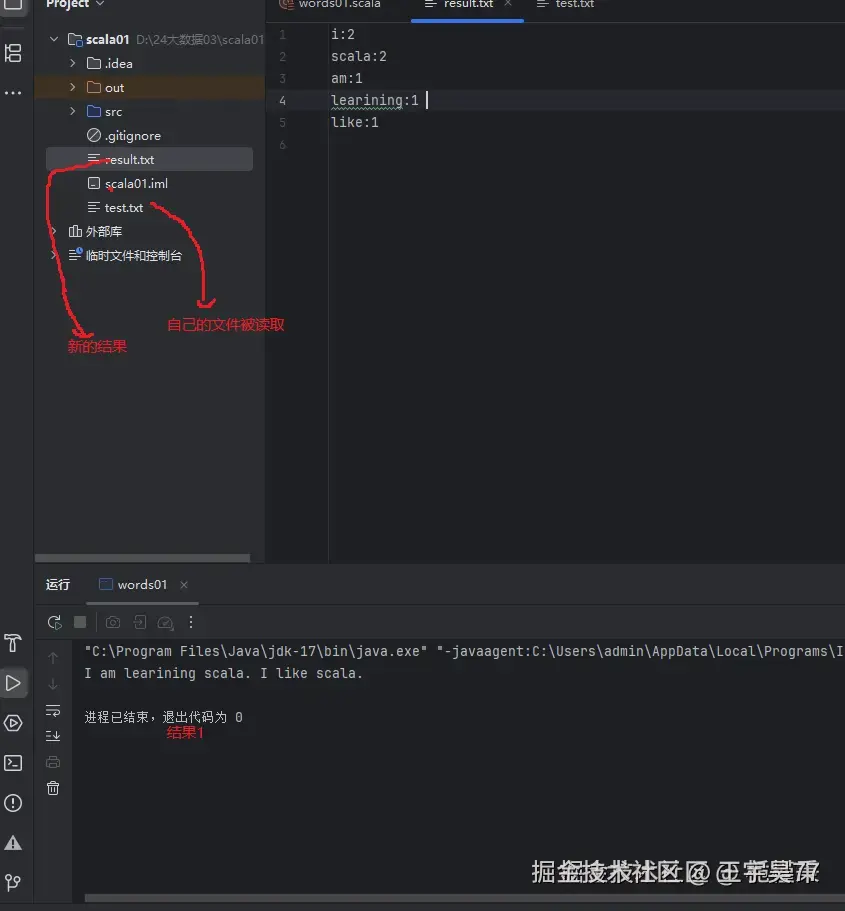Switch to the test.txt editor tab
This screenshot has width=845, height=911.
pyautogui.click(x=565, y=5)
